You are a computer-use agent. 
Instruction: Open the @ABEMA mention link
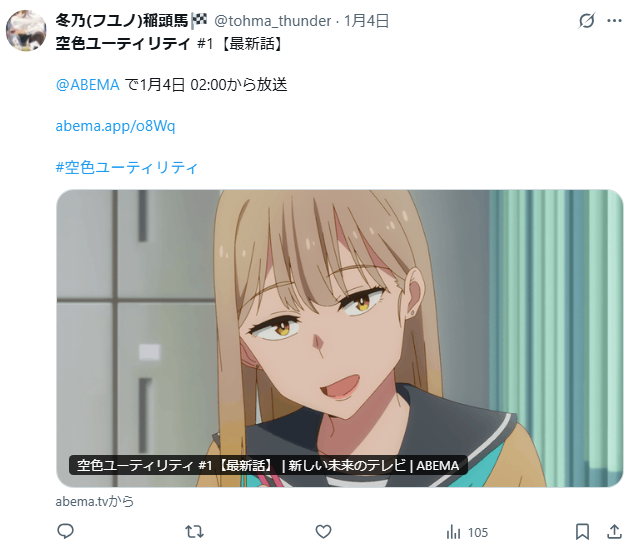point(87,85)
